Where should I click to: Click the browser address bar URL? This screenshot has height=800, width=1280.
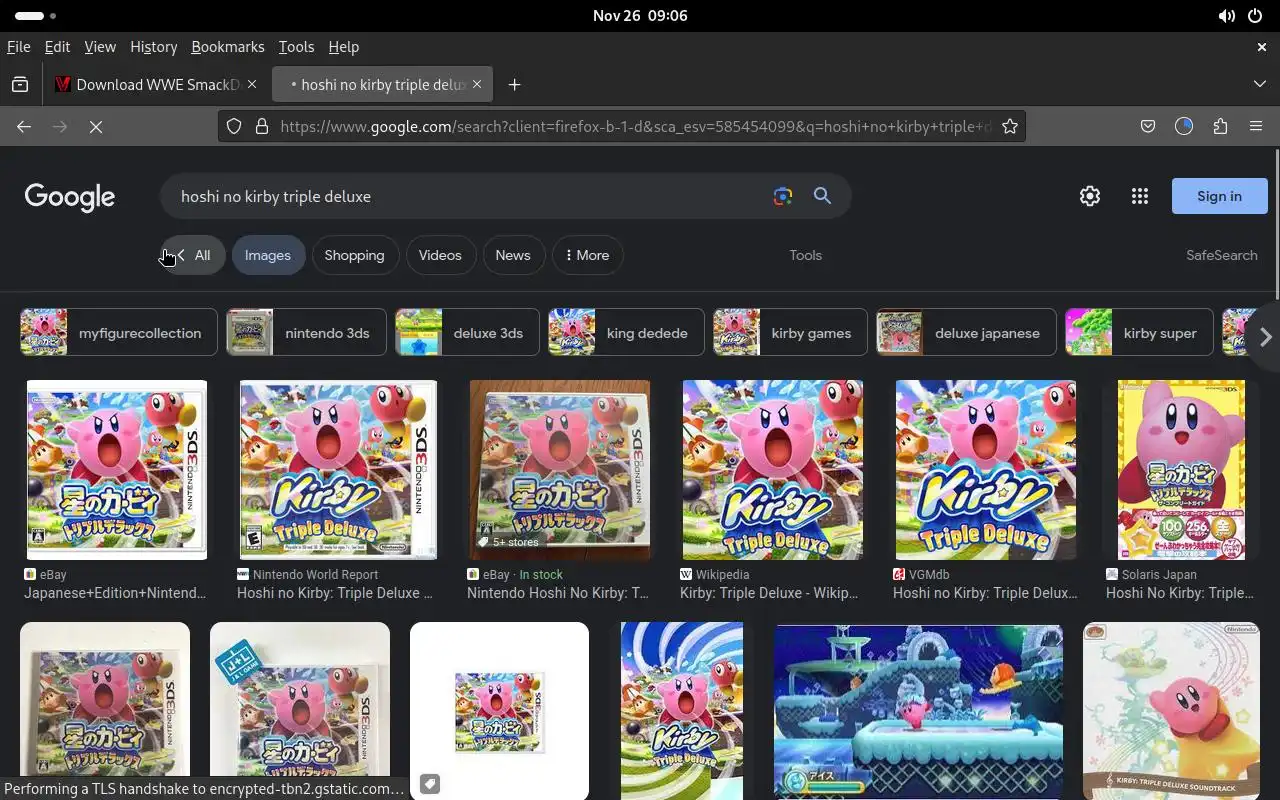tap(635, 126)
